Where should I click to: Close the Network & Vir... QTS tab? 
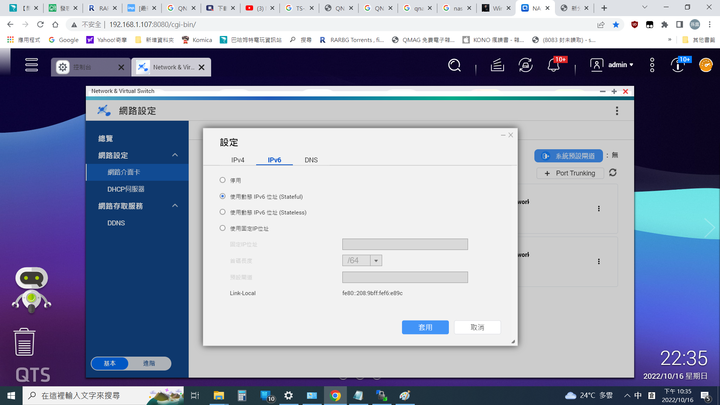(202, 67)
